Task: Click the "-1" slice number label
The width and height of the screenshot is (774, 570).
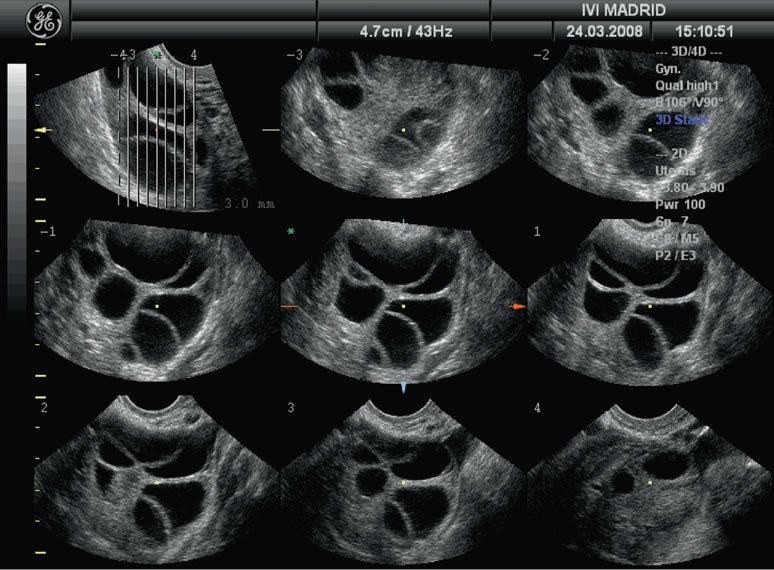Action: 48,231
